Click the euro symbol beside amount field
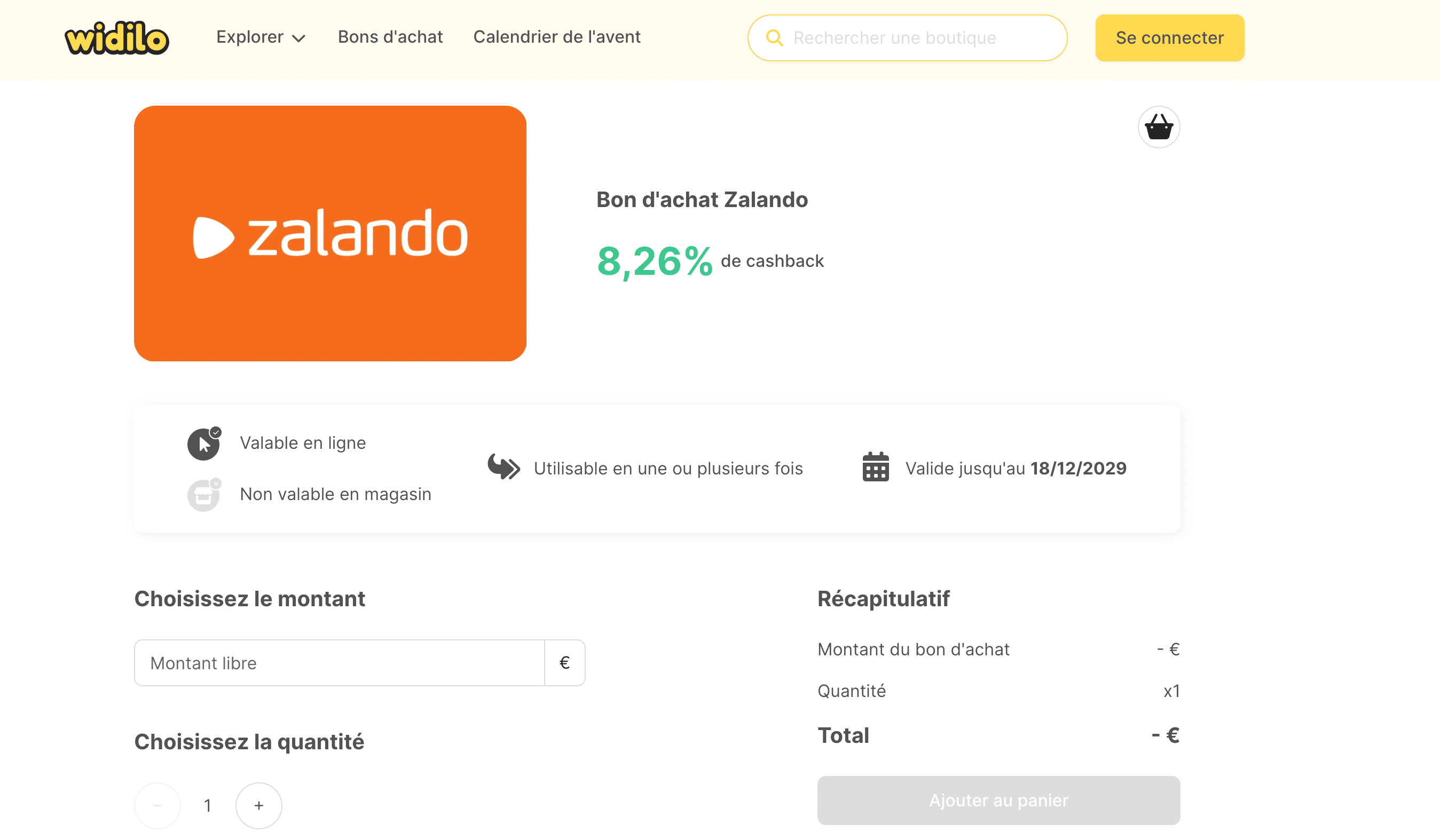 tap(564, 662)
